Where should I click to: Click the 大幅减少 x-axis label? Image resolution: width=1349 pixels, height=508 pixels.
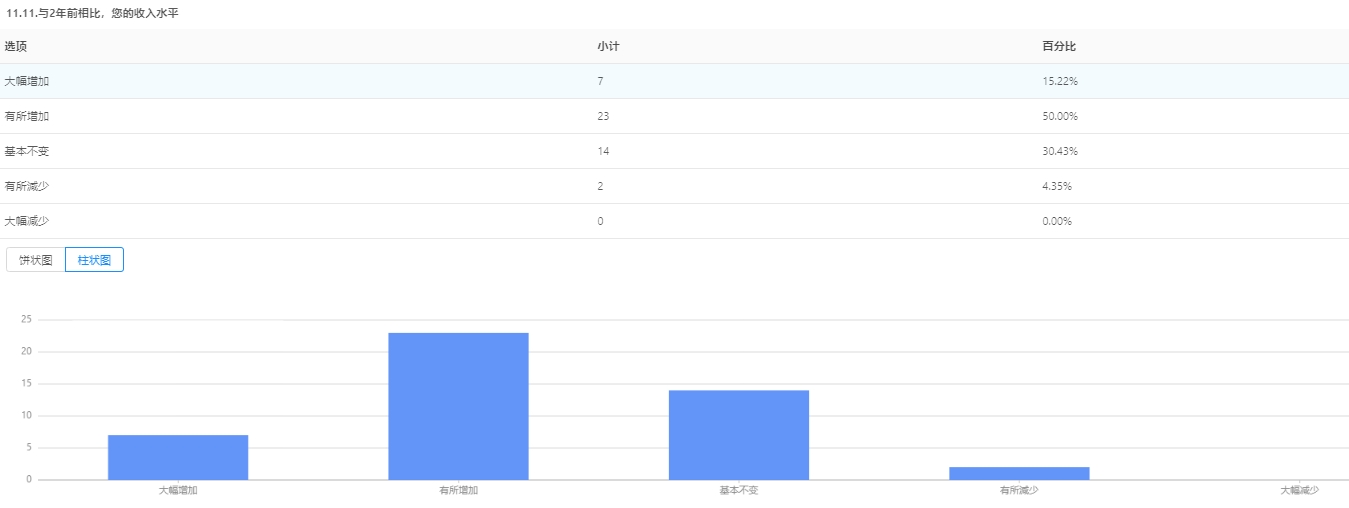(x=1299, y=491)
